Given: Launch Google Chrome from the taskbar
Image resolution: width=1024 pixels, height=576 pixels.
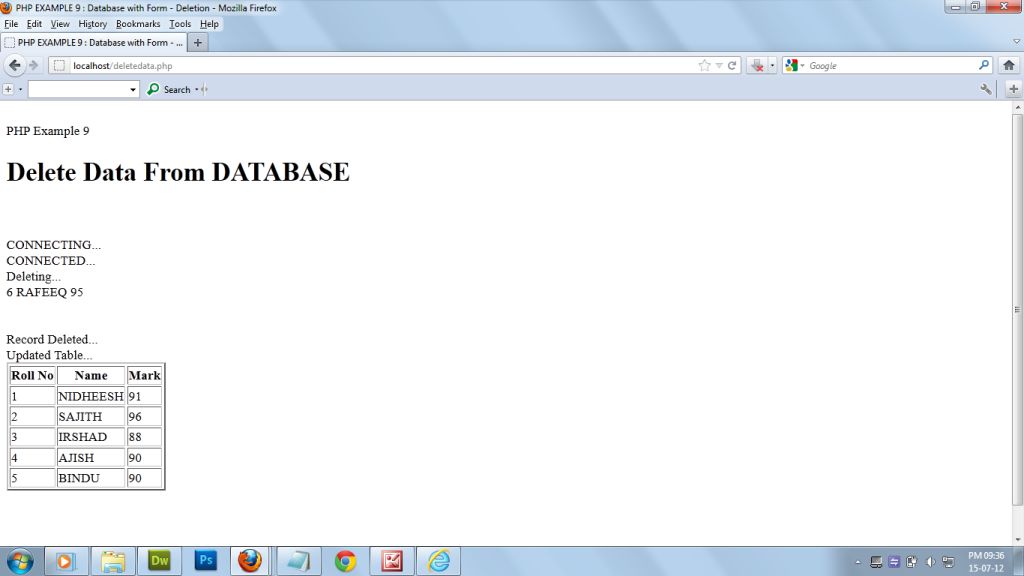Looking at the screenshot, I should (345, 561).
